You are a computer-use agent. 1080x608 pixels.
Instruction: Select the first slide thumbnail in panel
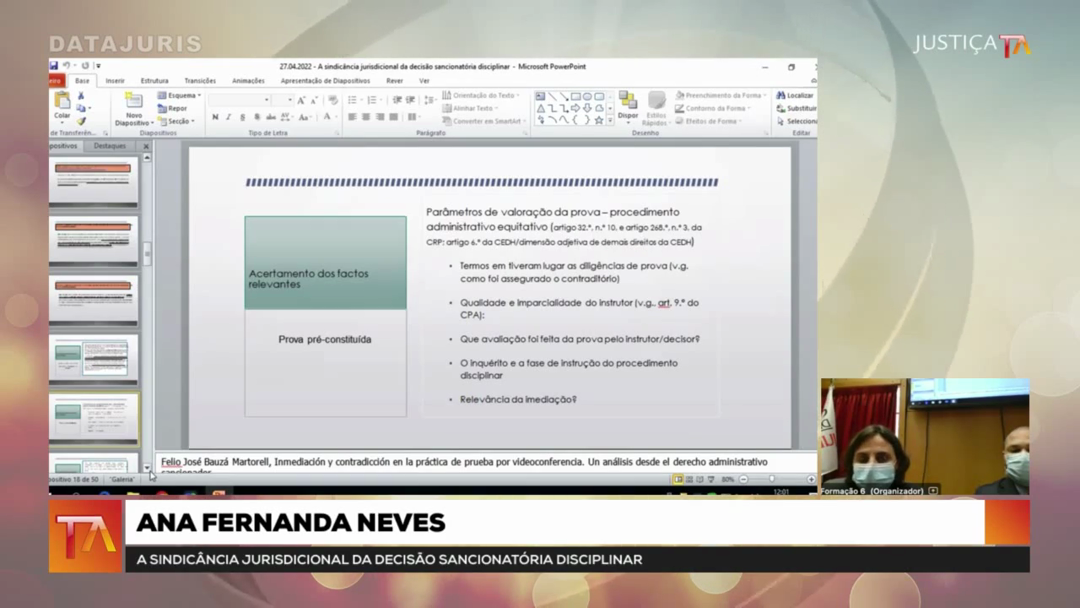point(94,181)
